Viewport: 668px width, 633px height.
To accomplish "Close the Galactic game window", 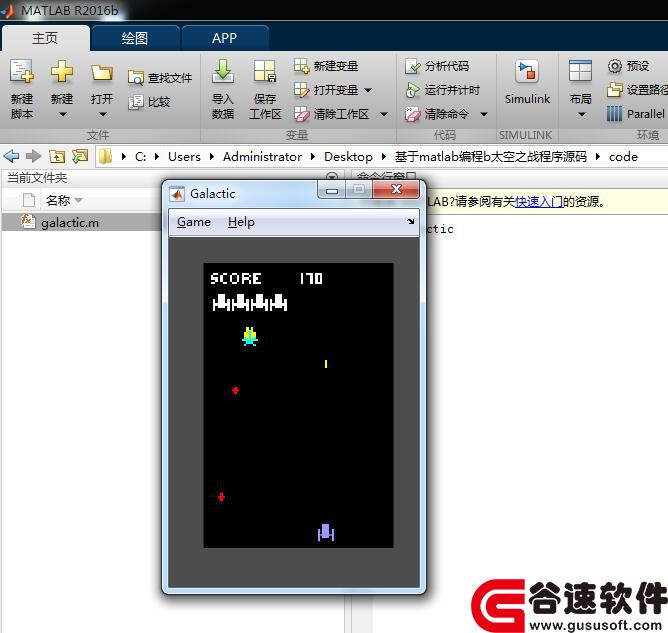I will coord(396,189).
